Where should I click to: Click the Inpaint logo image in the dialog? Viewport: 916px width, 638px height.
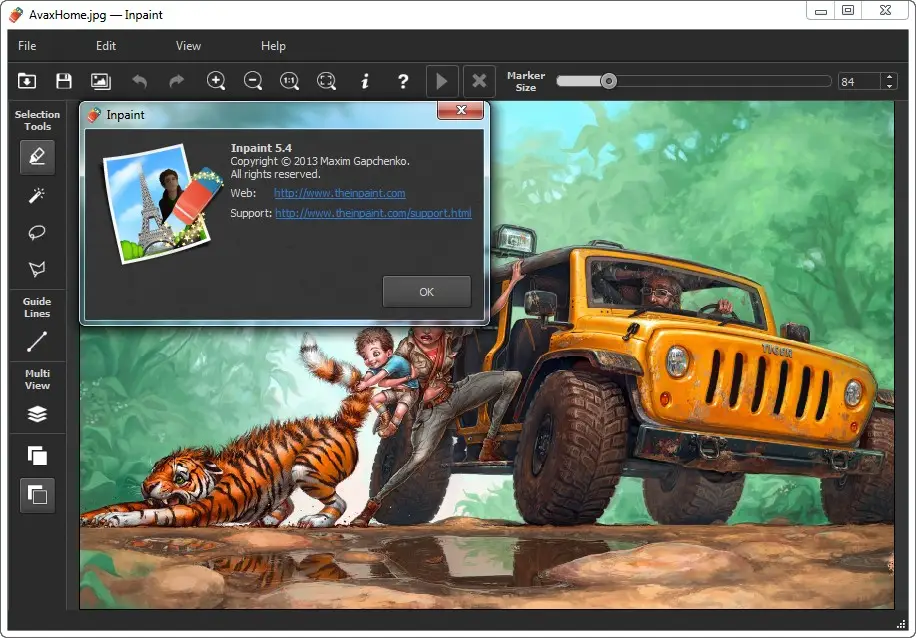pyautogui.click(x=162, y=203)
